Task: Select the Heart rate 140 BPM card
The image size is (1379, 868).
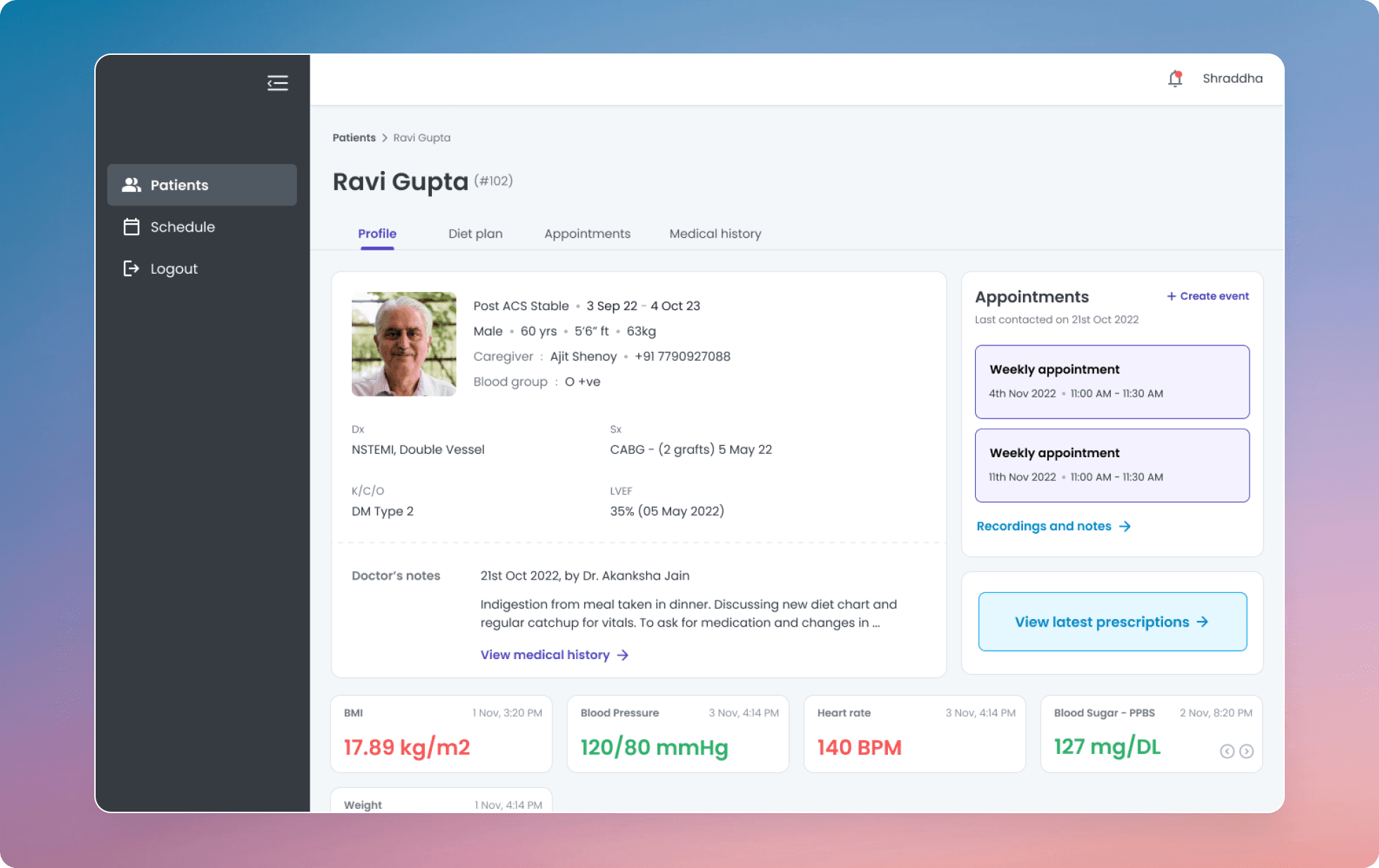Action: coord(914,734)
